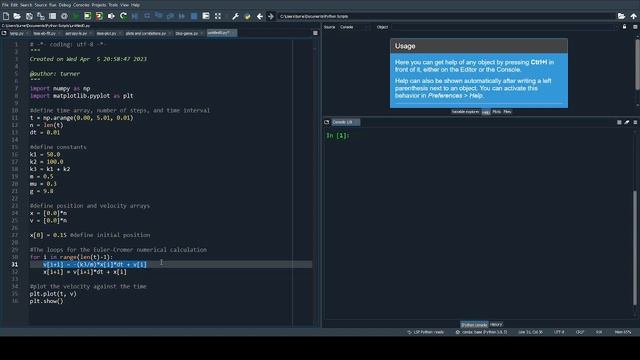640x360 pixels.
Task: Run selection or current line
Action: click(x=111, y=16)
